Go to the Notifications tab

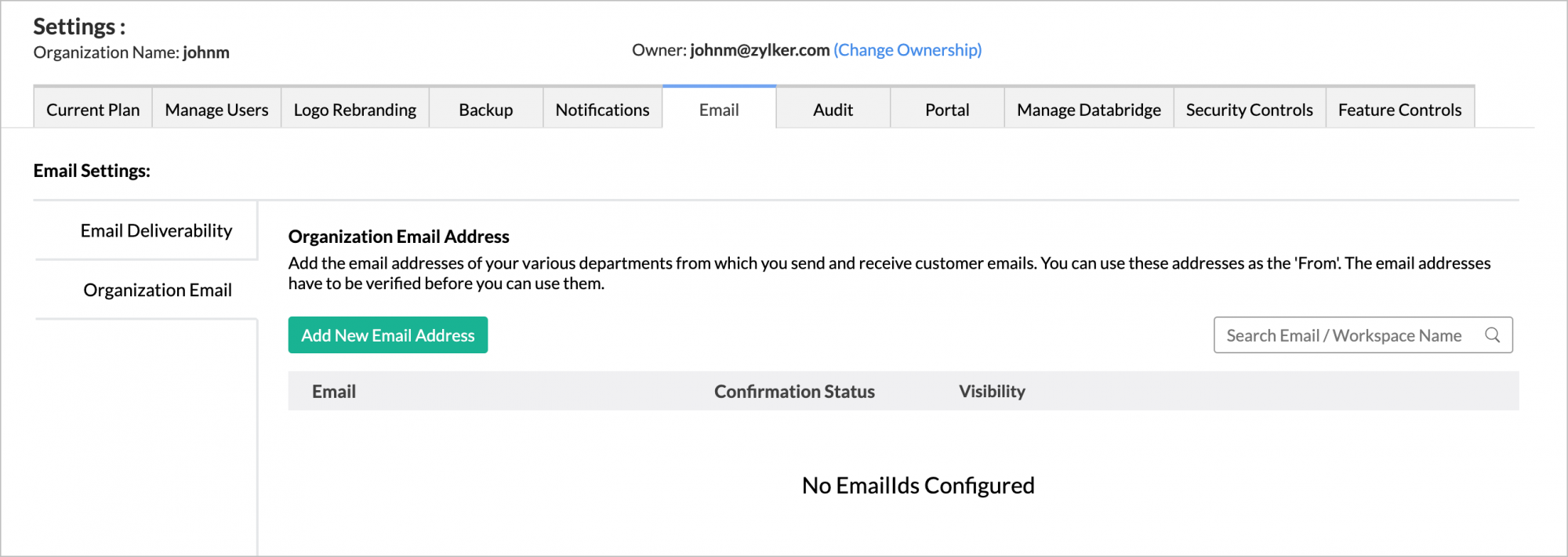pos(602,109)
